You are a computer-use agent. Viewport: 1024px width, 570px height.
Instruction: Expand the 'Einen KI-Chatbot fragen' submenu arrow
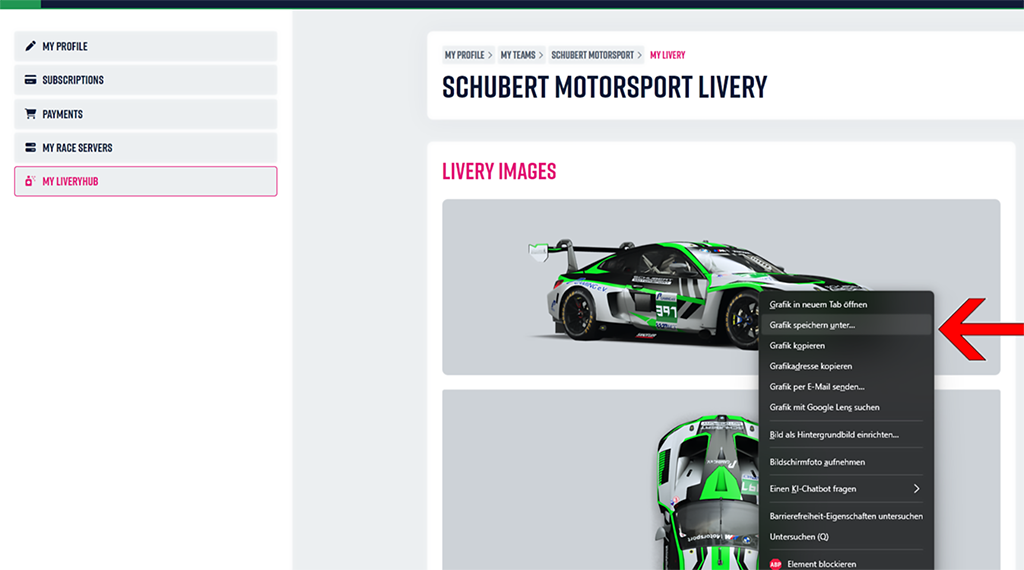coord(915,489)
